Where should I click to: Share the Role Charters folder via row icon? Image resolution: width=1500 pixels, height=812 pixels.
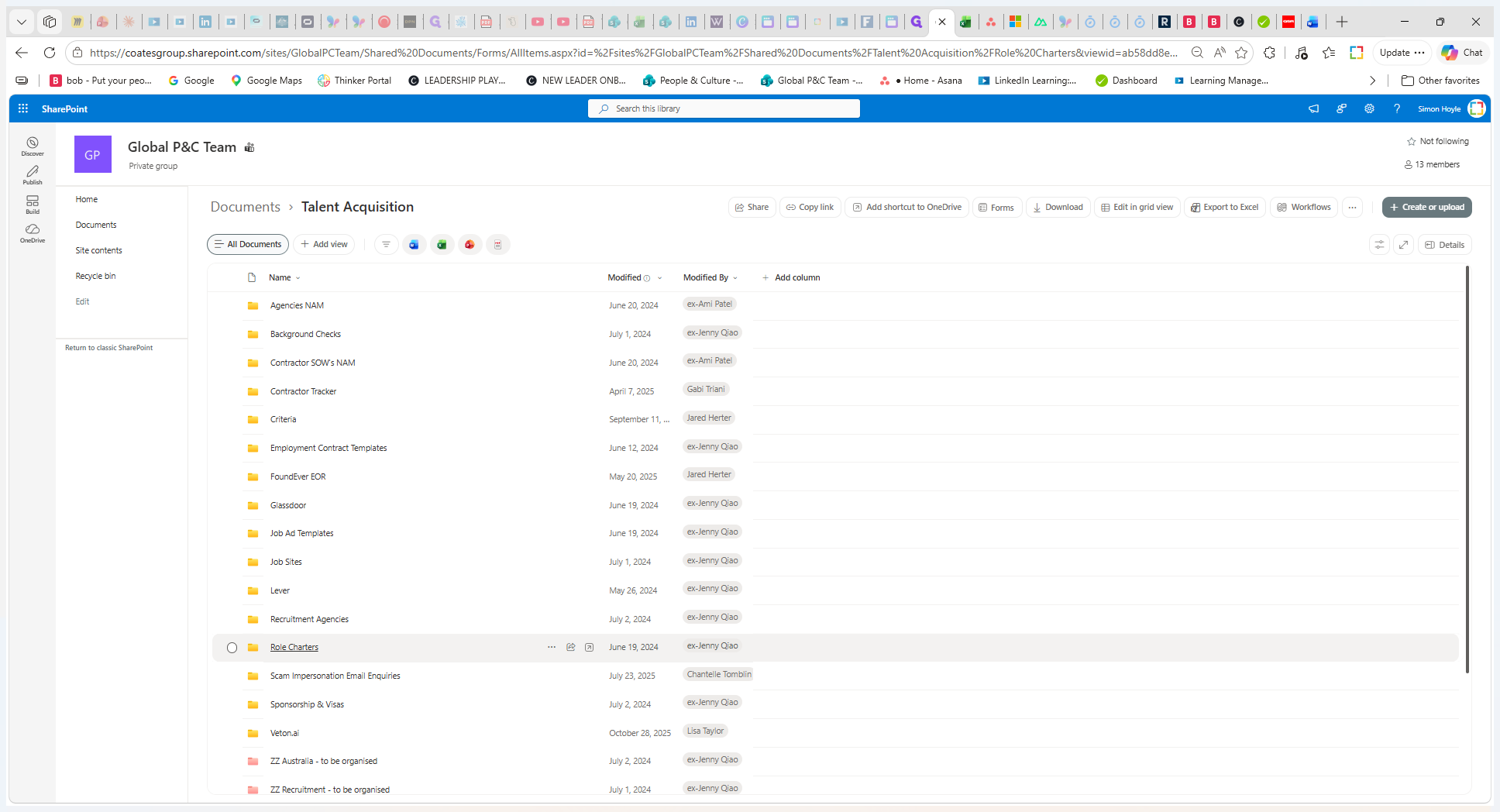[571, 647]
